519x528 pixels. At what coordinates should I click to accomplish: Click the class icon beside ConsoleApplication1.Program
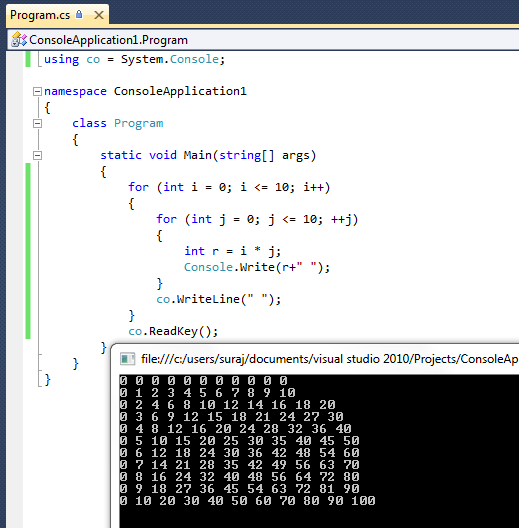(x=19, y=40)
